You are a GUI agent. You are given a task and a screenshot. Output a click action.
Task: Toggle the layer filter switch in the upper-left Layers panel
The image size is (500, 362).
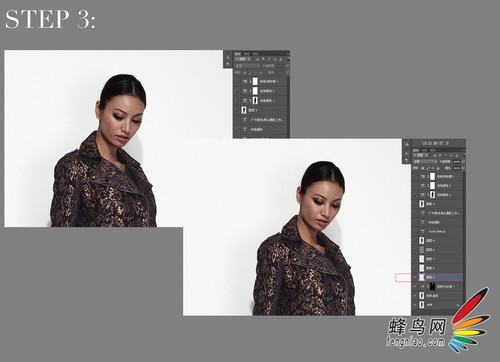click(x=288, y=59)
